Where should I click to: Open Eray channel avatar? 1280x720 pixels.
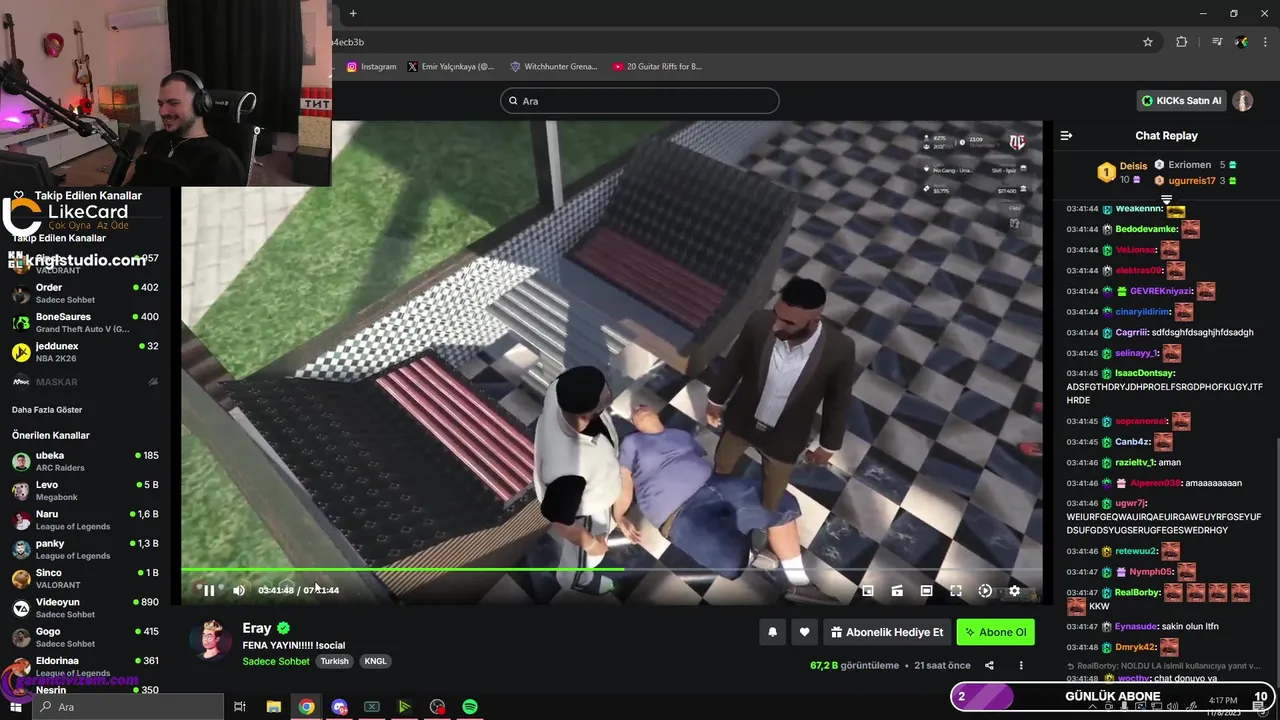click(210, 640)
